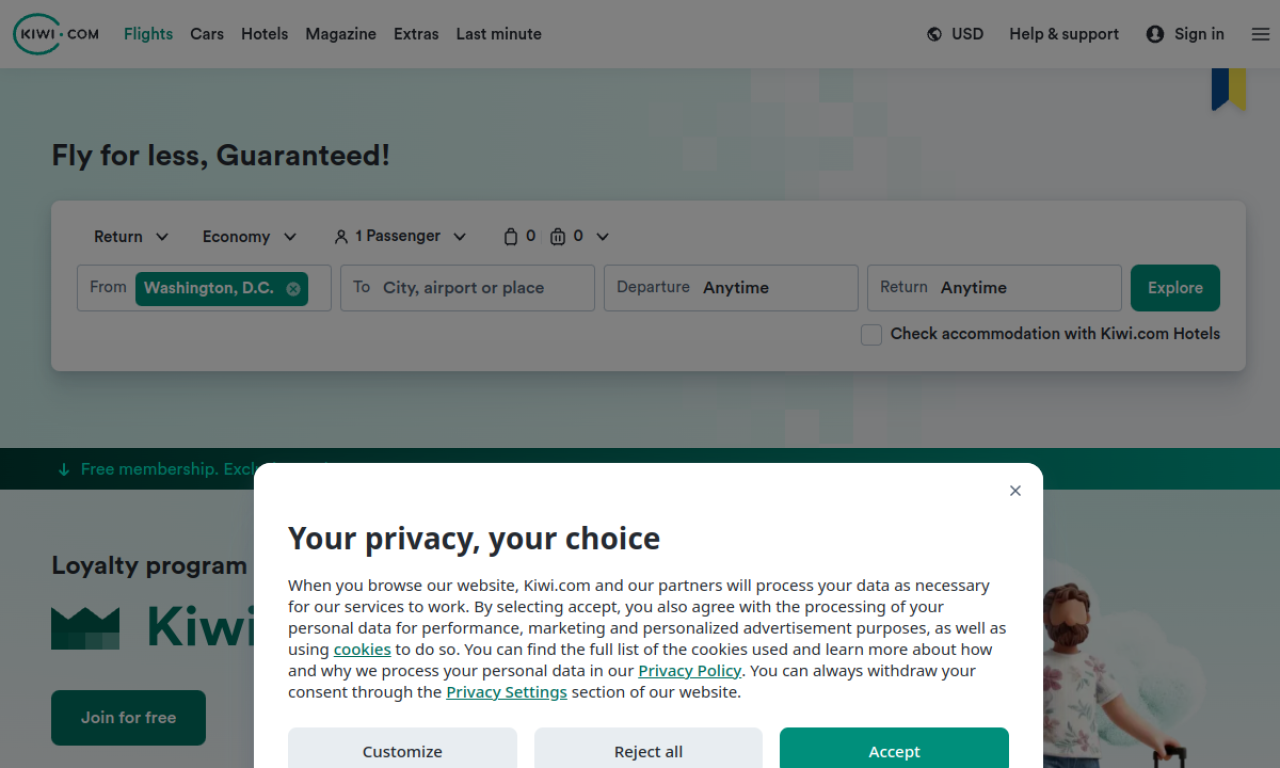Click the Kiwi.com logo
Viewport: 1280px width, 768px height.
click(x=55, y=33)
